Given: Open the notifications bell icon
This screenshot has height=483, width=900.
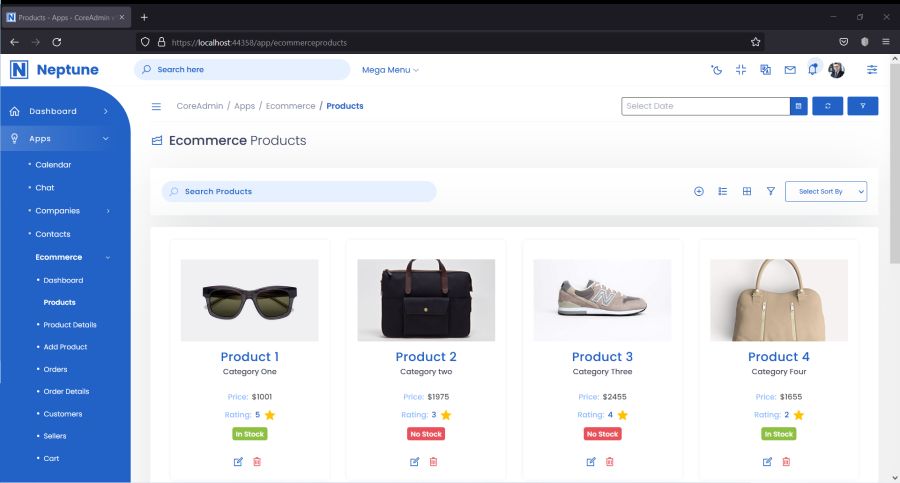Looking at the screenshot, I should 813,69.
